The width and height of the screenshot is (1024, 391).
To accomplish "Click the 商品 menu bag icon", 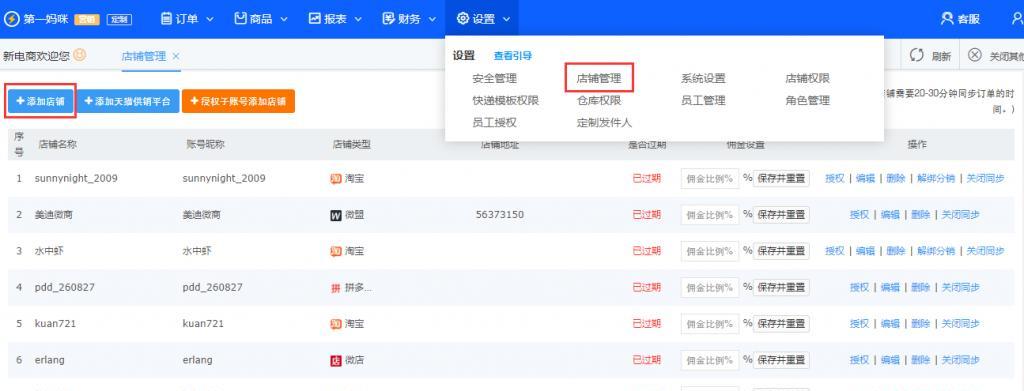I will click(x=240, y=19).
